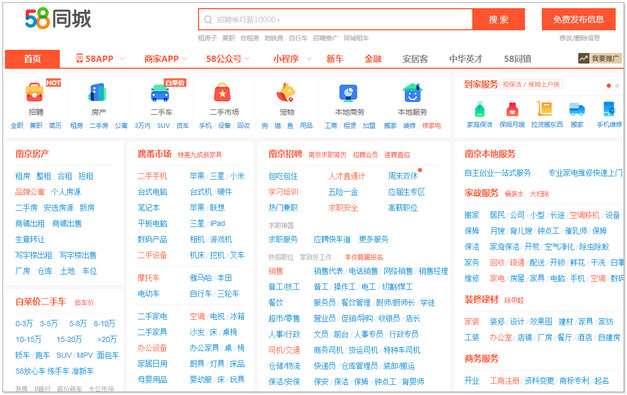Open the 南京本地服务 section heading

[x=490, y=154]
